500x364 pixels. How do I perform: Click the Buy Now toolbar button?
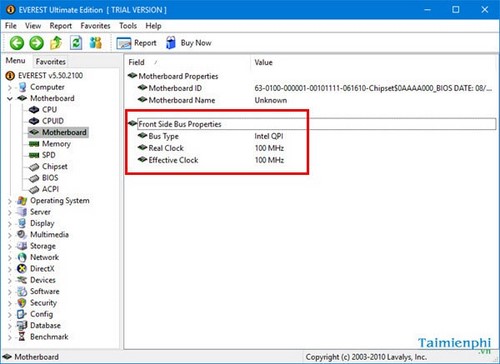pyautogui.click(x=189, y=43)
